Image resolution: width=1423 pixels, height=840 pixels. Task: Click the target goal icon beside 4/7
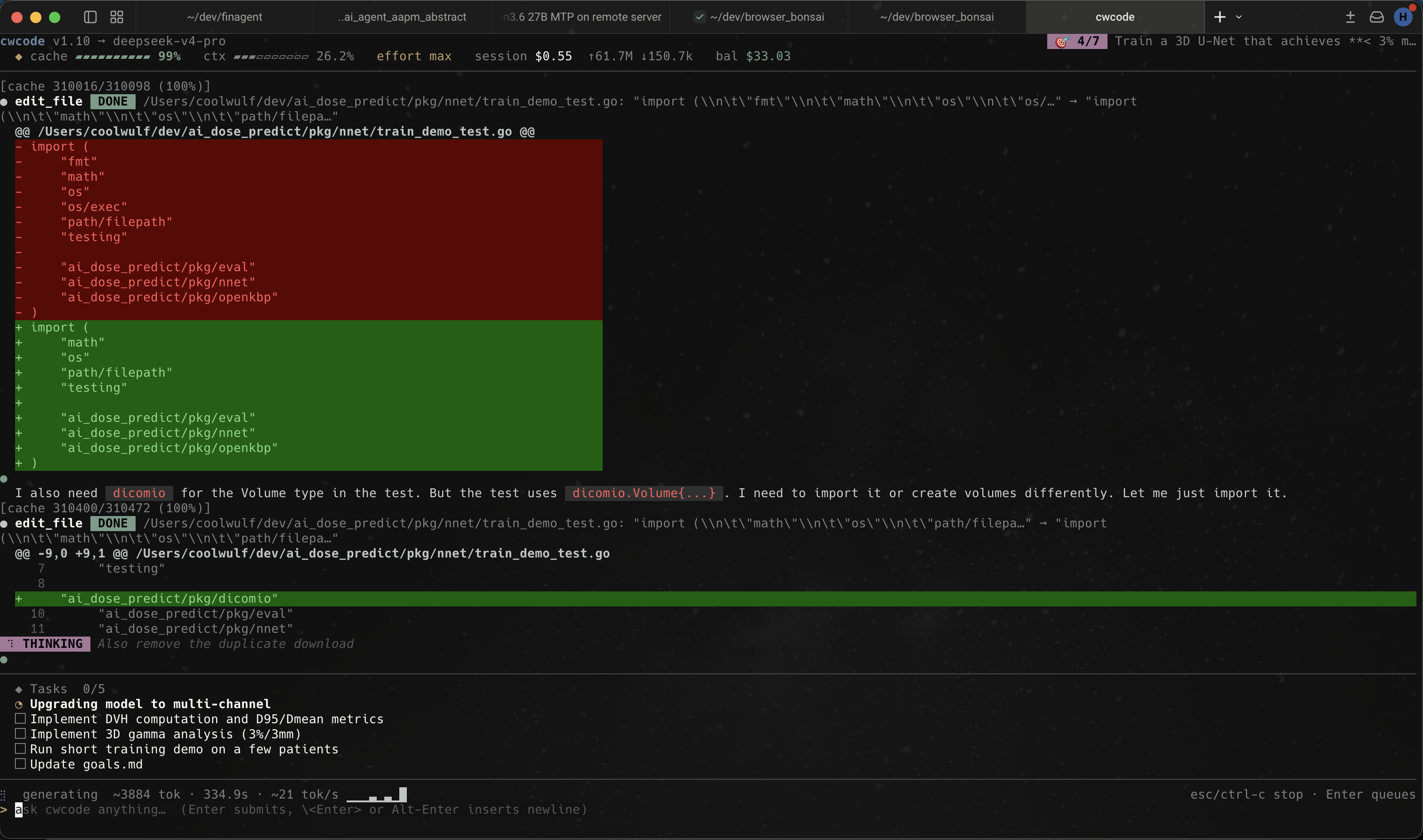click(1062, 41)
